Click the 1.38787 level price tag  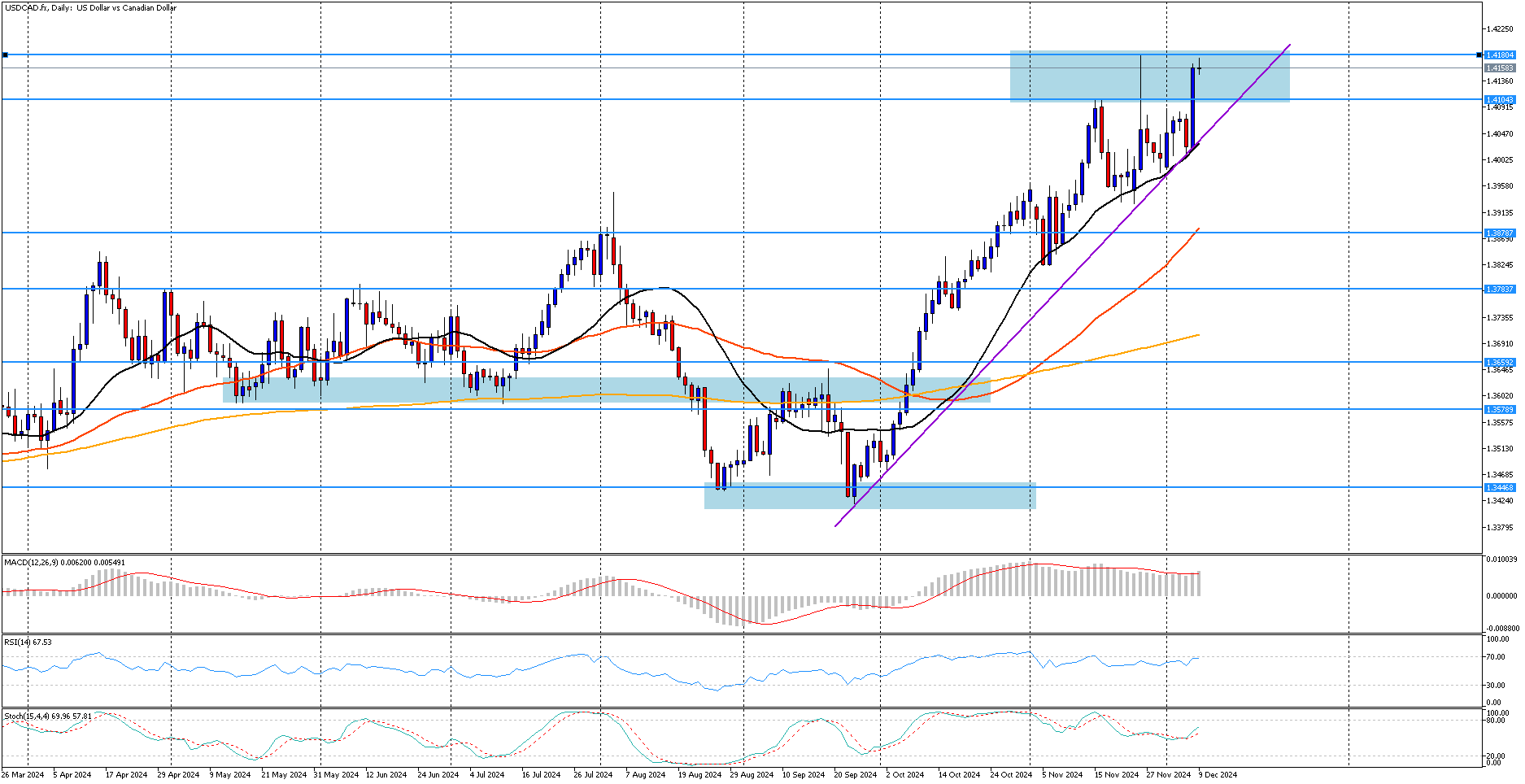point(1500,233)
